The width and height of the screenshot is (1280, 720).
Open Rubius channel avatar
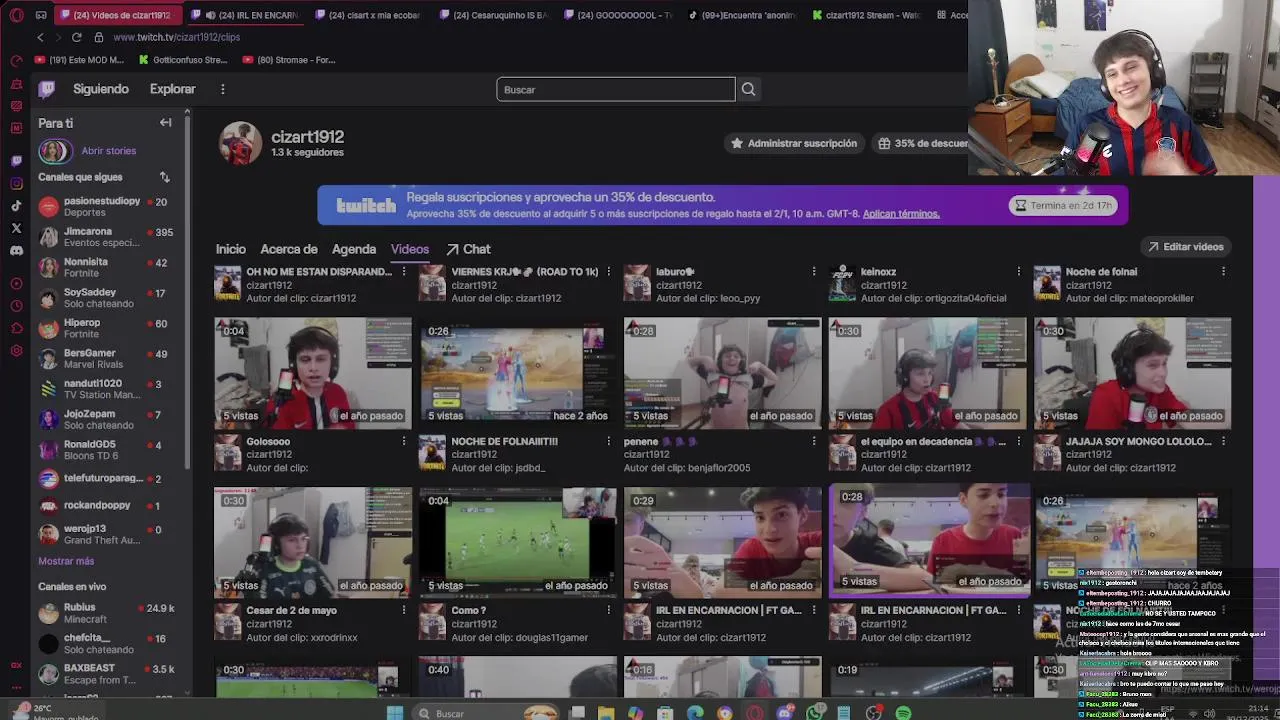pyautogui.click(x=48, y=613)
